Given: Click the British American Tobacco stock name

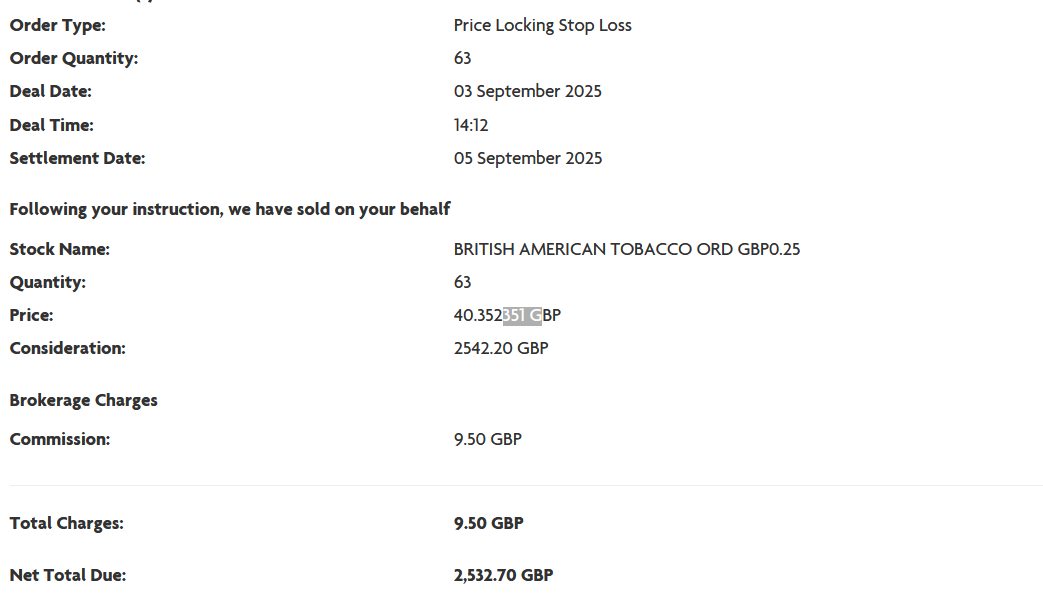Looking at the screenshot, I should [626, 249].
